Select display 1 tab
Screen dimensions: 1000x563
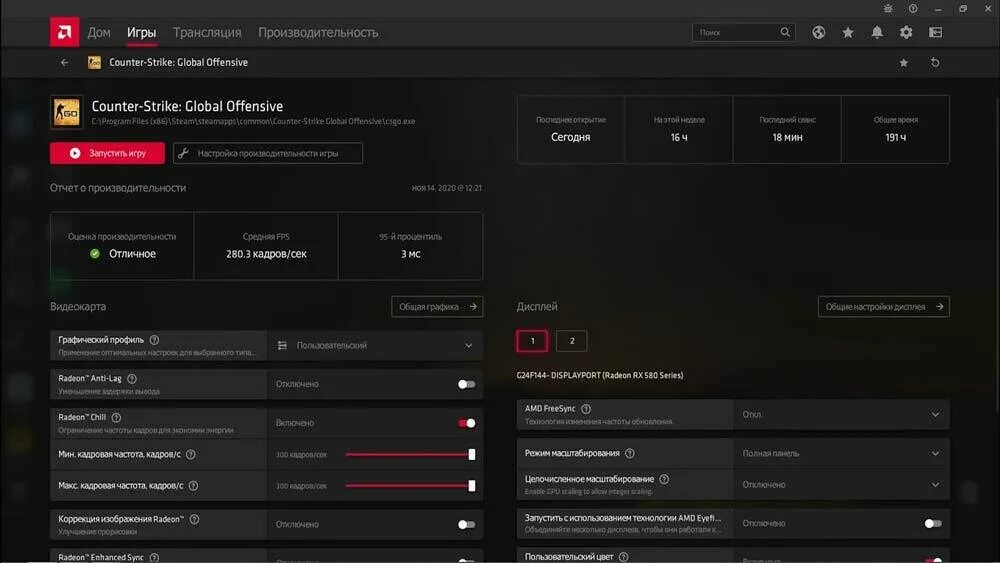533,341
